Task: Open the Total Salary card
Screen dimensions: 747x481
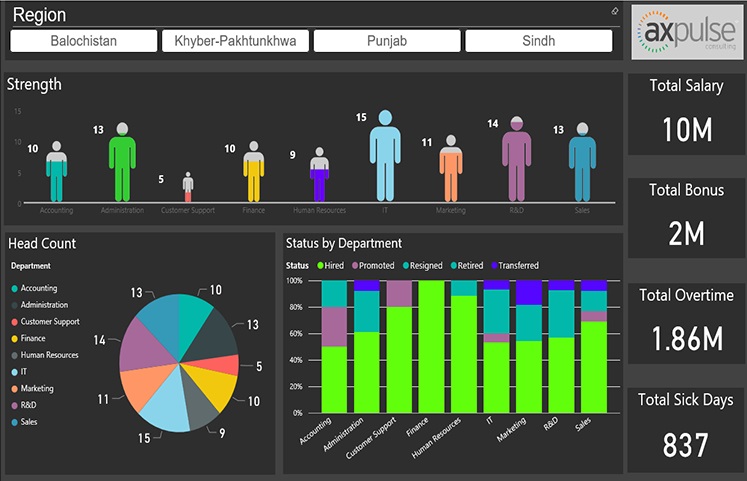Action: coord(686,113)
